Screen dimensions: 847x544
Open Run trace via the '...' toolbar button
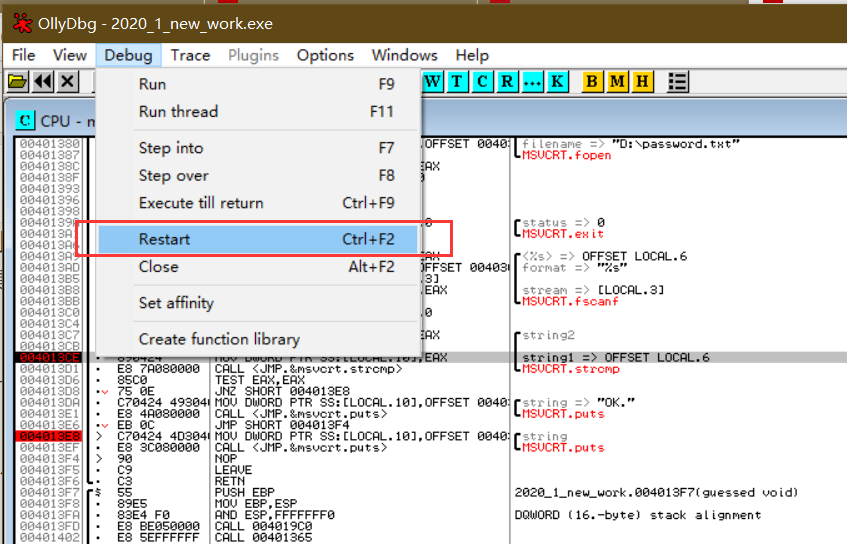533,82
